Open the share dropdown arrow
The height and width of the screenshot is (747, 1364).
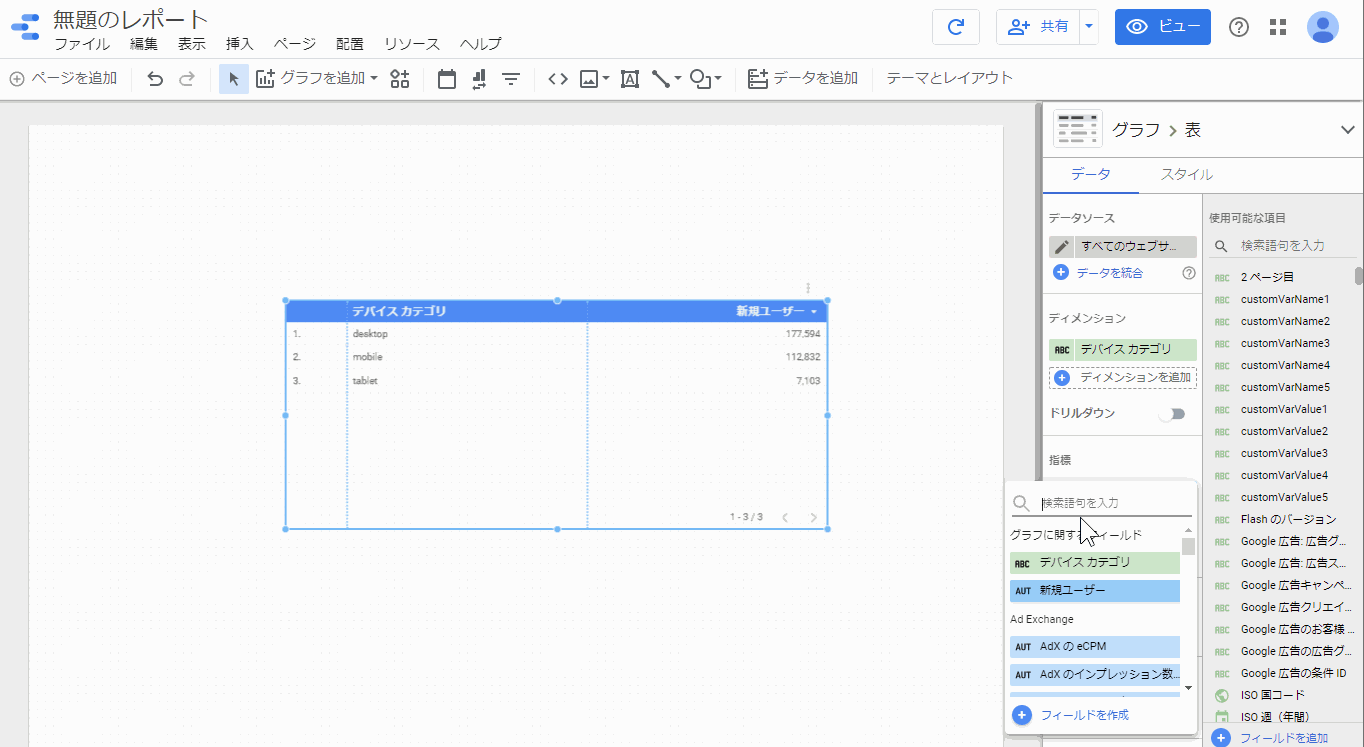click(1090, 27)
